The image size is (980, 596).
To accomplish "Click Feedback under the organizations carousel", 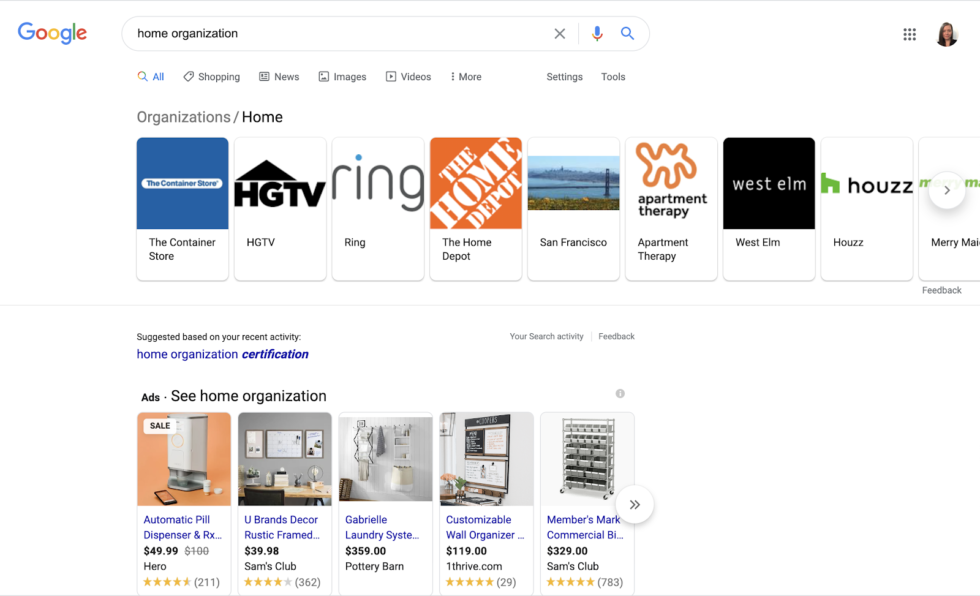I will tap(941, 291).
